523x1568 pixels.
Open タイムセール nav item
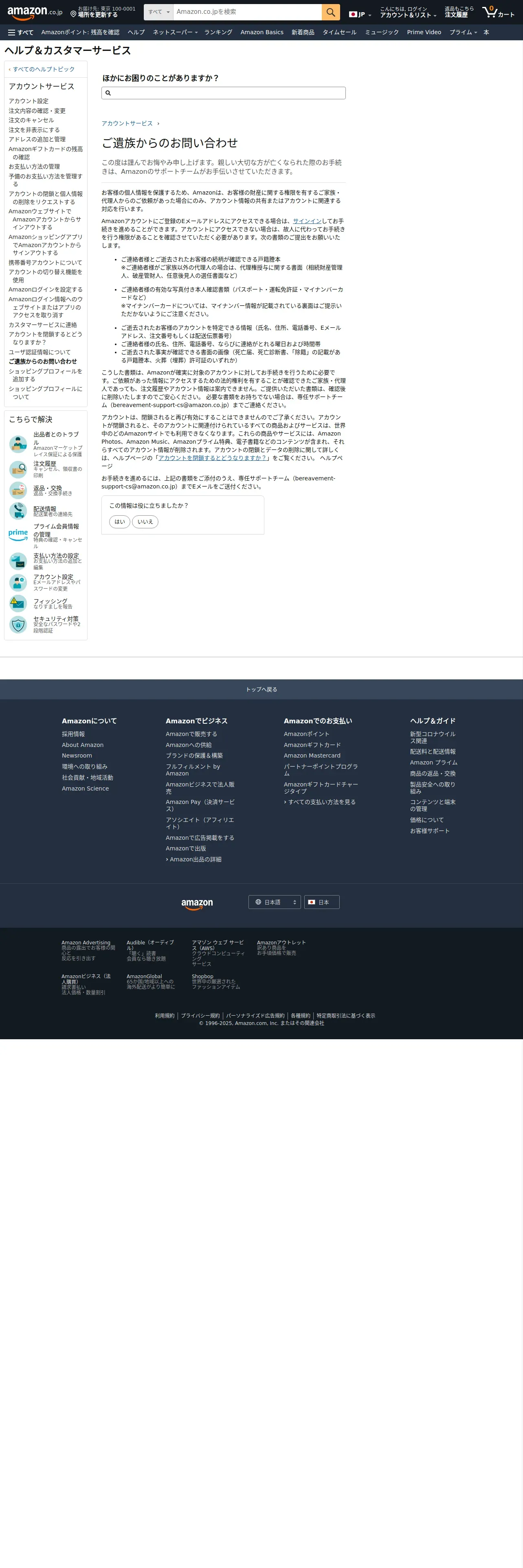click(339, 32)
